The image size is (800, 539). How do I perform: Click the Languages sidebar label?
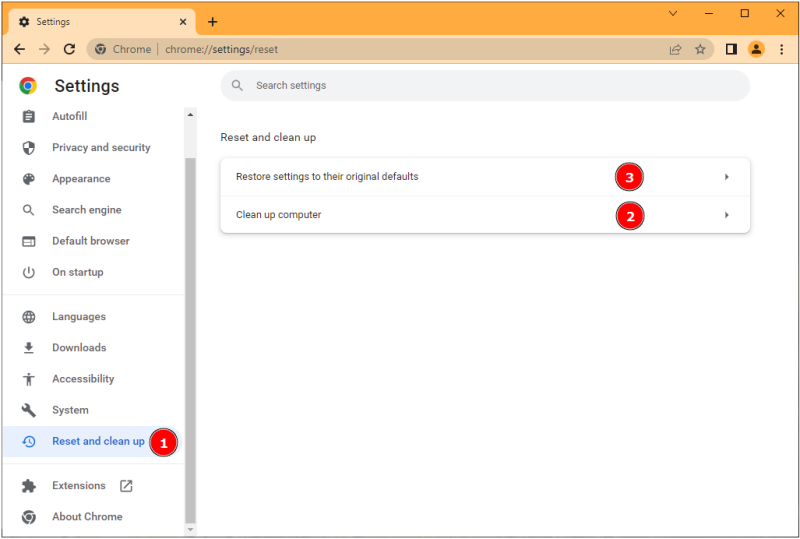pyautogui.click(x=79, y=316)
